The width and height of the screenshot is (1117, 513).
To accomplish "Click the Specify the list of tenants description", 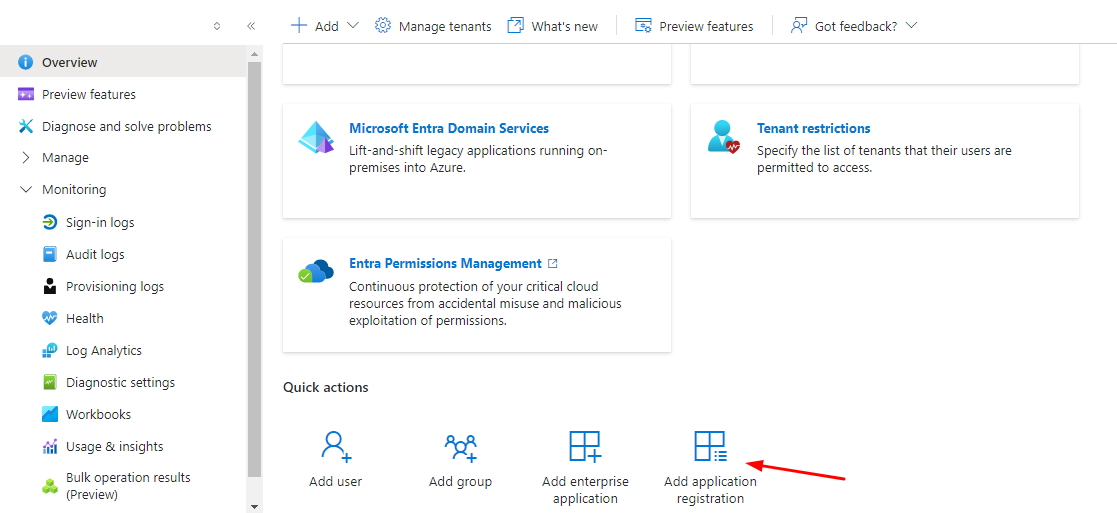I will (884, 160).
